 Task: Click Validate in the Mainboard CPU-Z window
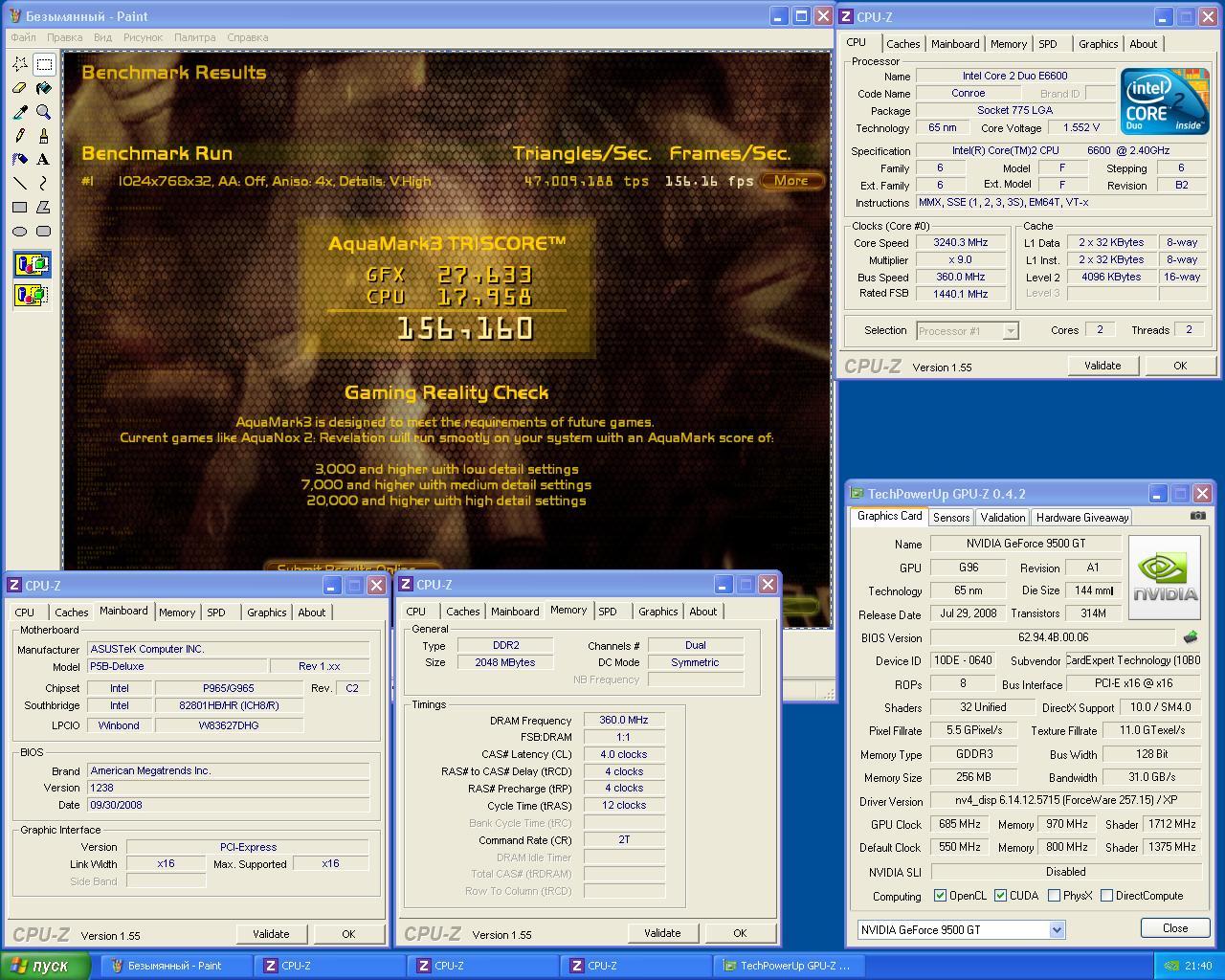point(271,934)
